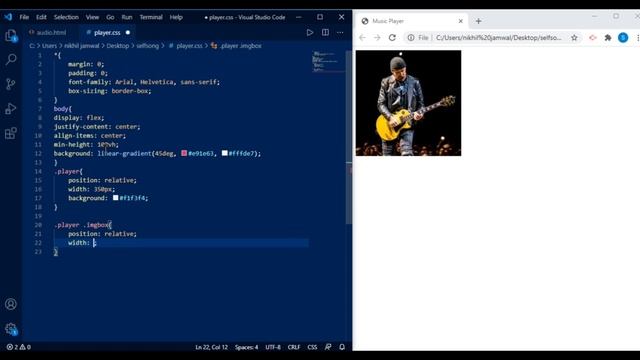Image resolution: width=640 pixels, height=360 pixels.
Task: Open the feedback icon in status bar
Action: (x=328, y=347)
